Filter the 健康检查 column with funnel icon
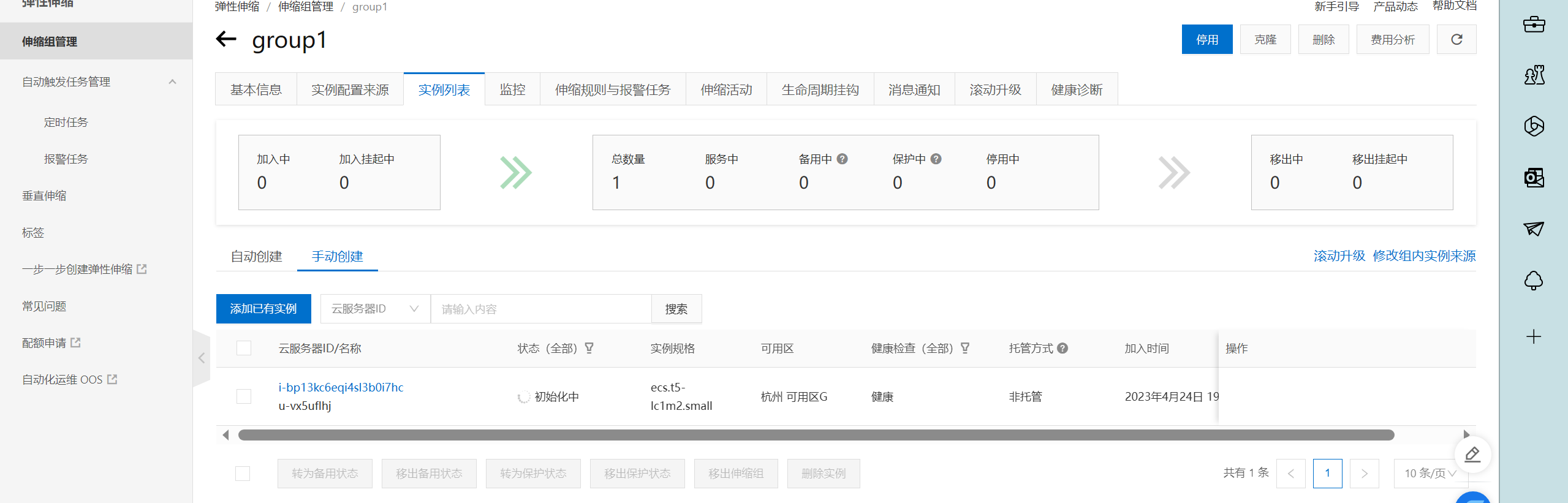 965,348
